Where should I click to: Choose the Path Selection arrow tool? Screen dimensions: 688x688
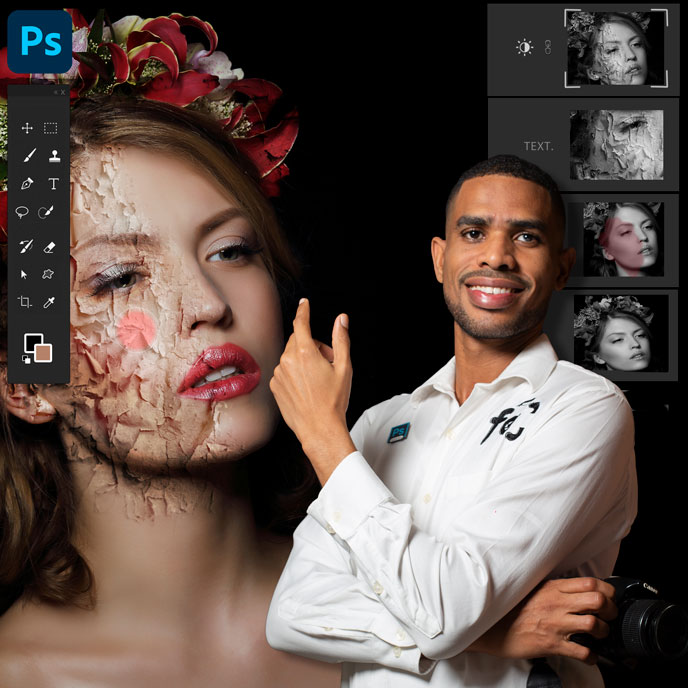click(x=25, y=274)
